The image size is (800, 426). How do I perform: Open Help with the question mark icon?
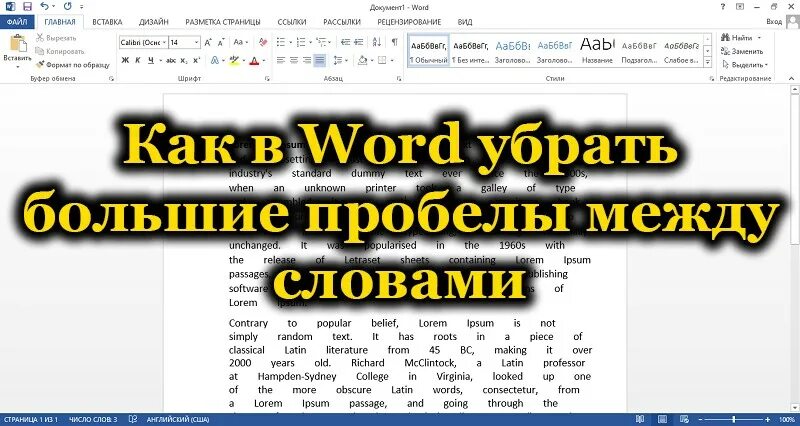722,7
